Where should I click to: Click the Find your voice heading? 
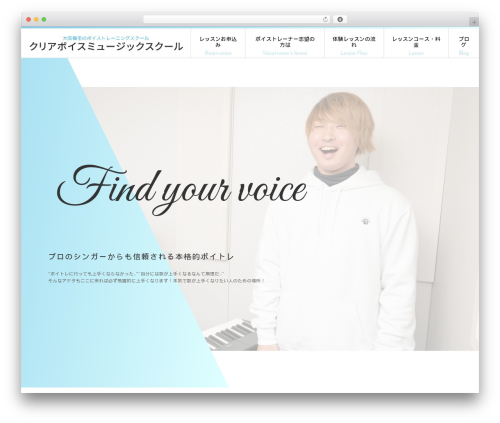tap(182, 189)
